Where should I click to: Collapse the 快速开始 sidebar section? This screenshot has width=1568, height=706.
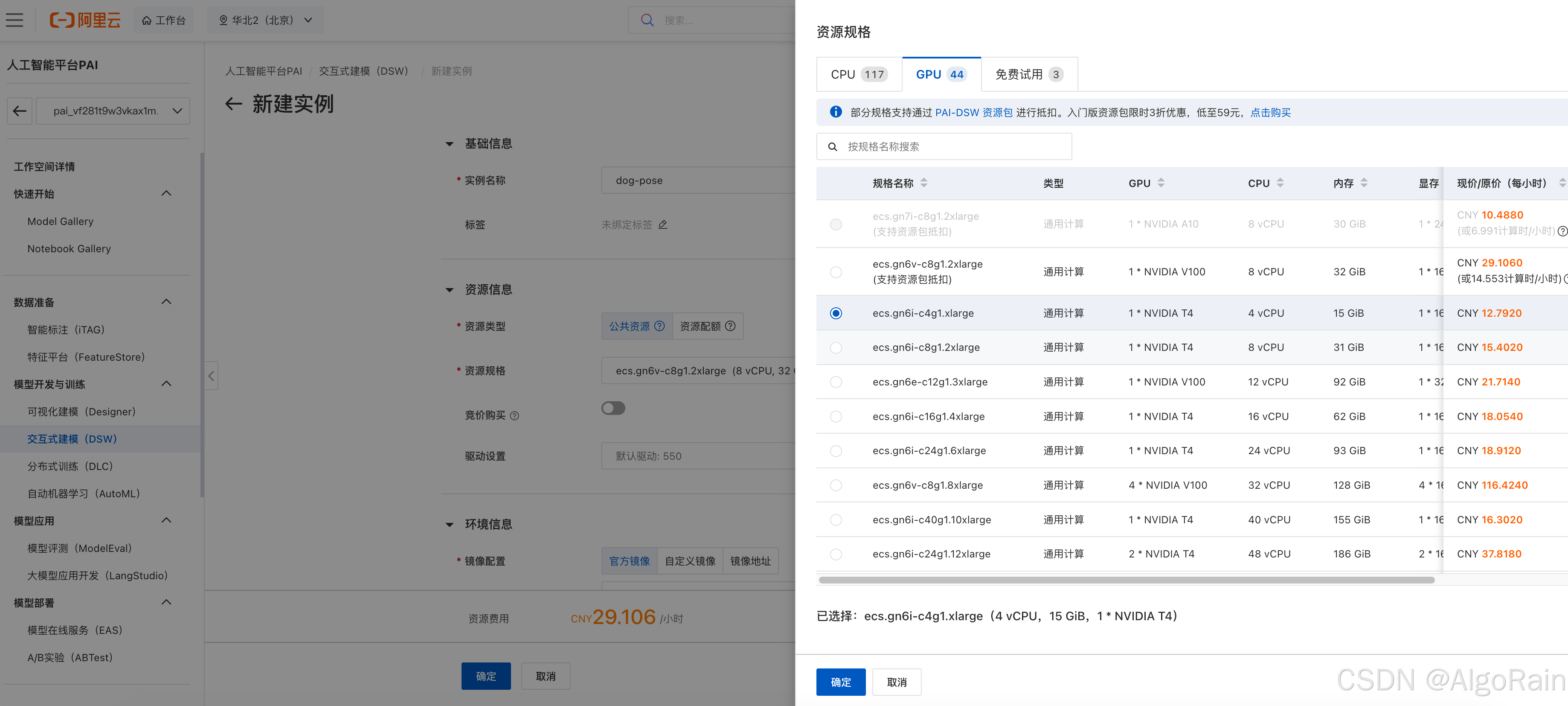click(x=166, y=194)
